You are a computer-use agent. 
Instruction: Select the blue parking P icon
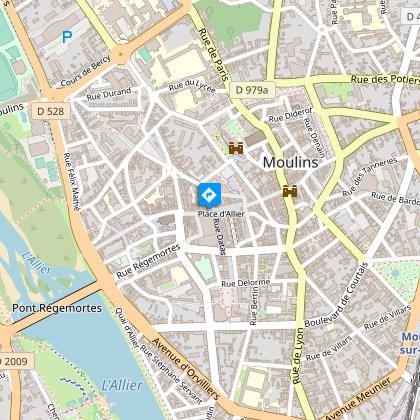[x=67, y=38]
